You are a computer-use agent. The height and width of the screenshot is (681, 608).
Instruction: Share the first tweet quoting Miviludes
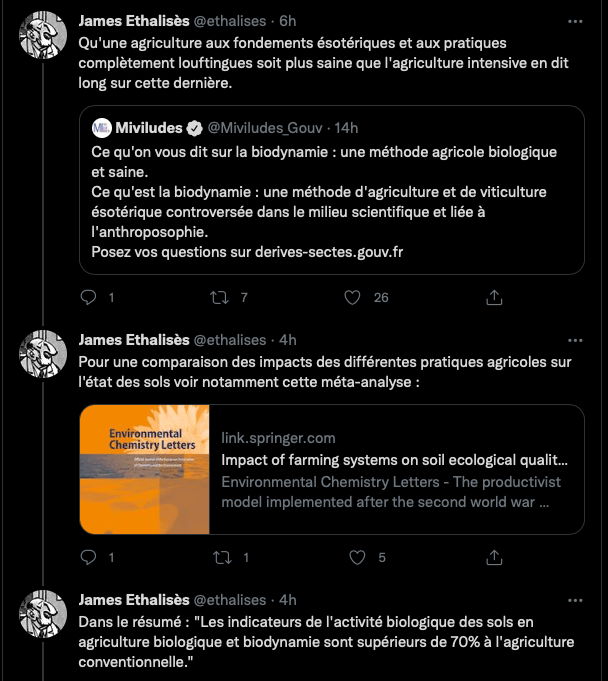coord(493,298)
